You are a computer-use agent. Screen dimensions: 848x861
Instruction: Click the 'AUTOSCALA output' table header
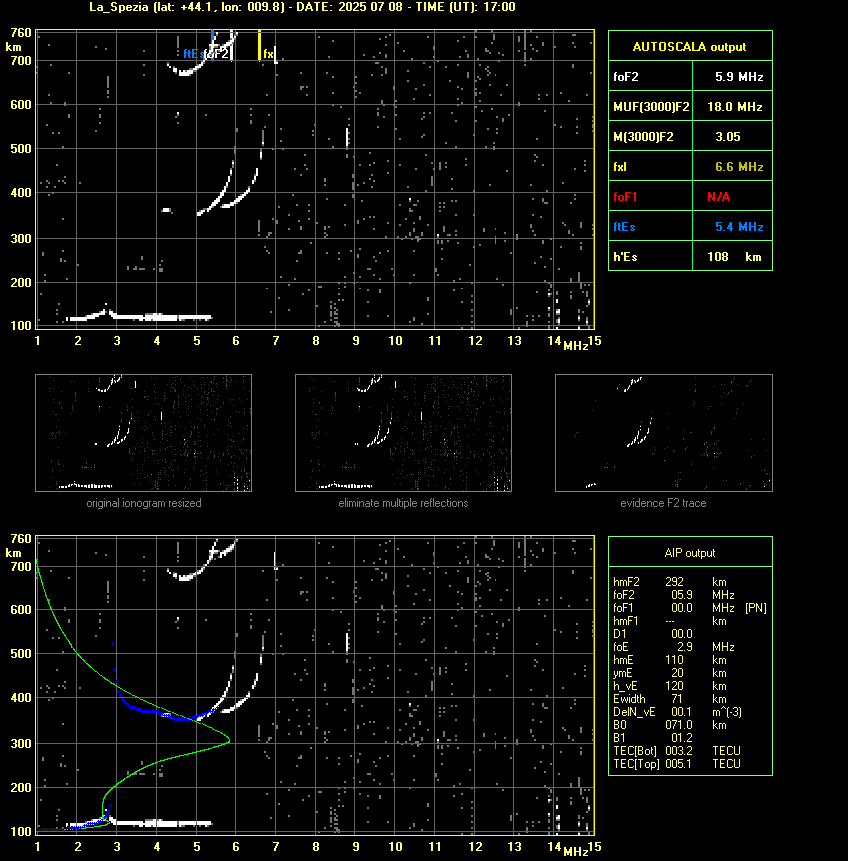point(690,46)
